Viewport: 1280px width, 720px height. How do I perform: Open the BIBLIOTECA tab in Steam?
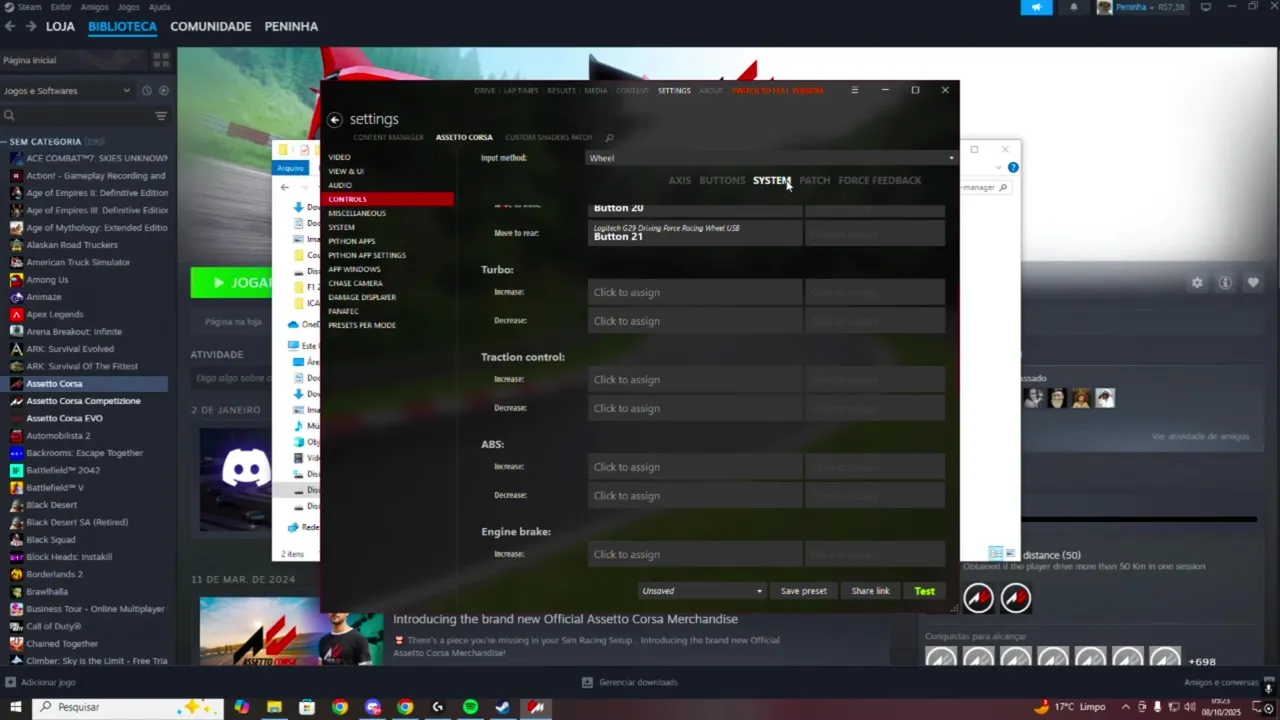tap(122, 26)
